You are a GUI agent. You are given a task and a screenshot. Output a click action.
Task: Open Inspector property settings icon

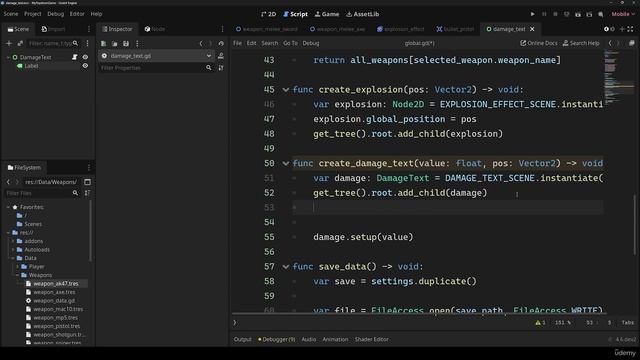coord(221,68)
